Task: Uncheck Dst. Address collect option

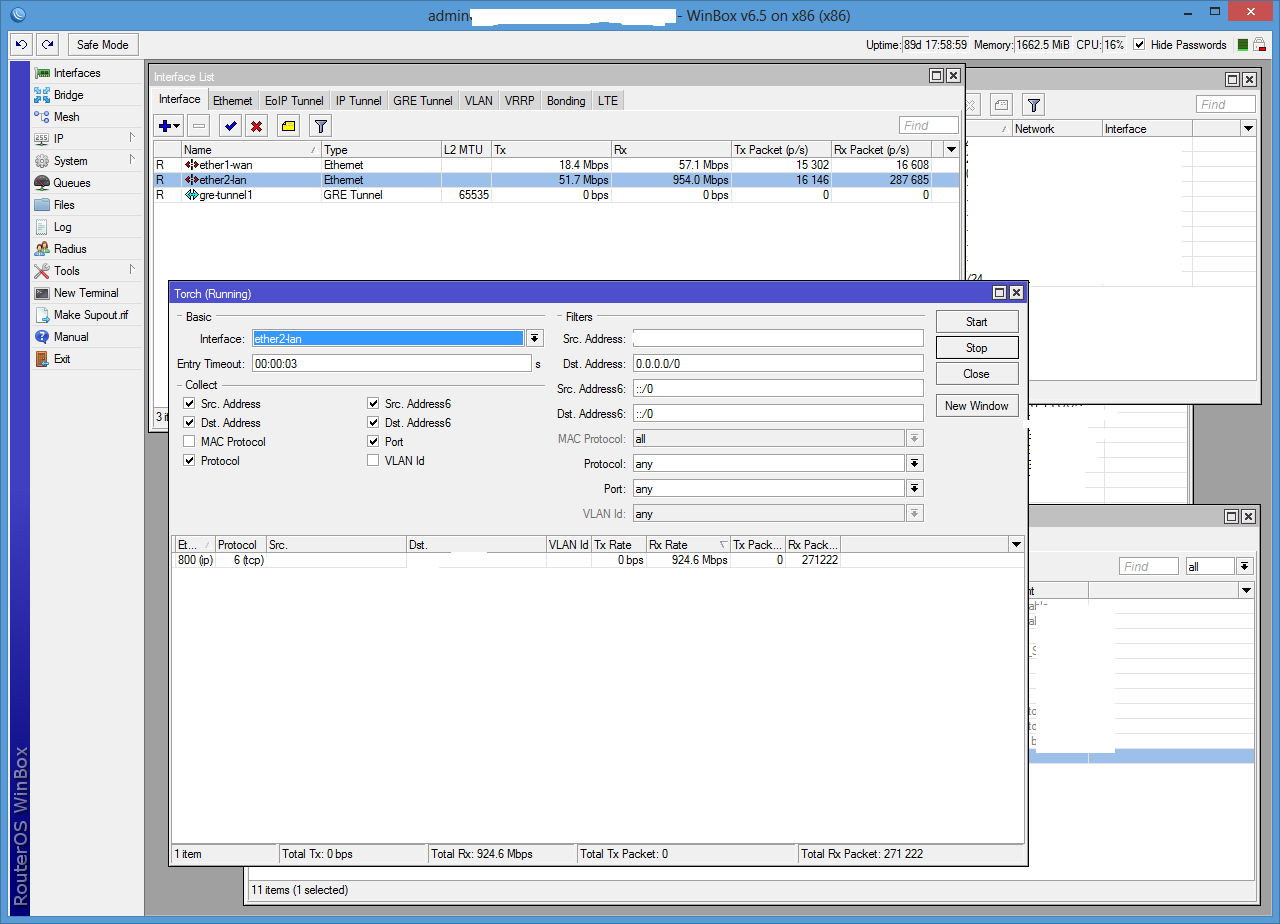Action: 190,423
